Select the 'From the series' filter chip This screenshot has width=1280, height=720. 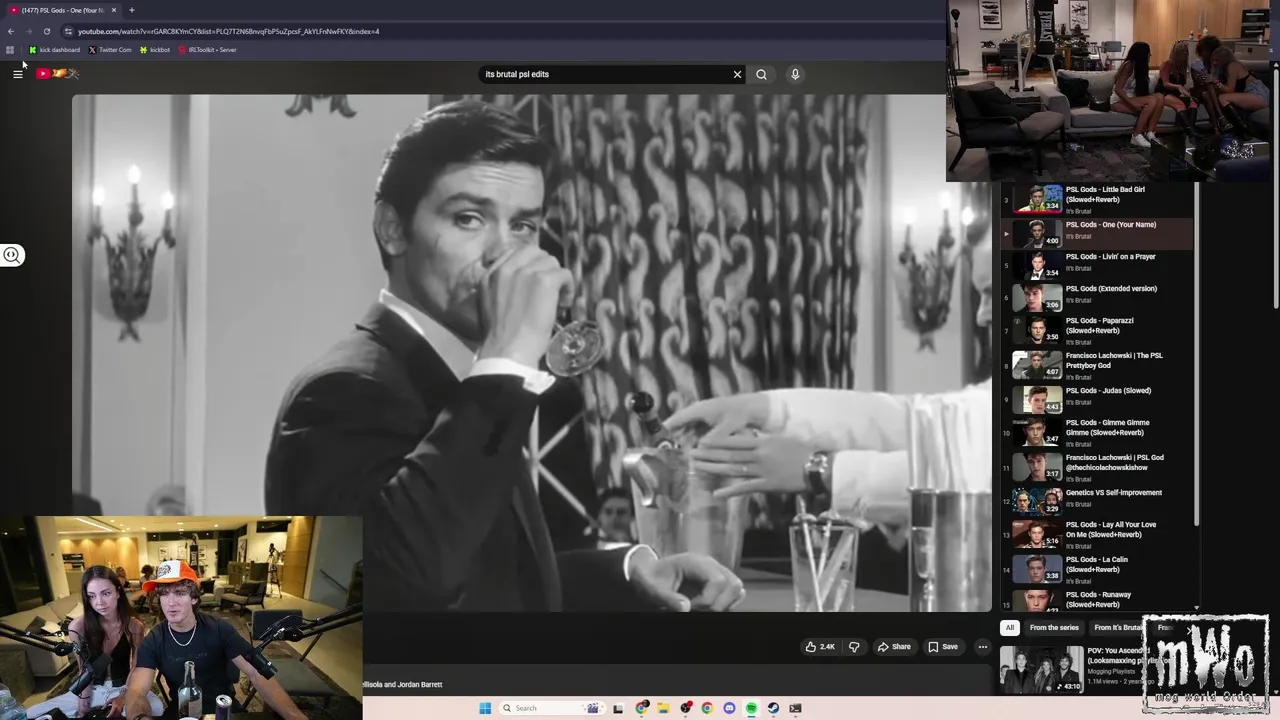(x=1054, y=628)
